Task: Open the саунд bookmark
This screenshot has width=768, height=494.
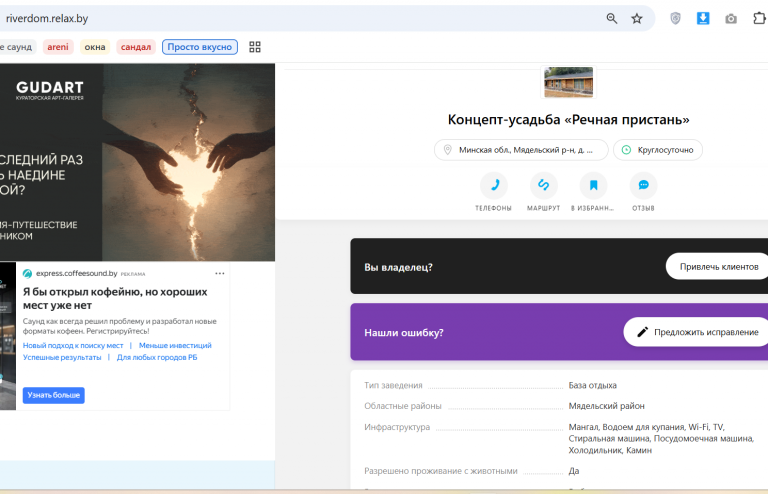Action: (18, 47)
